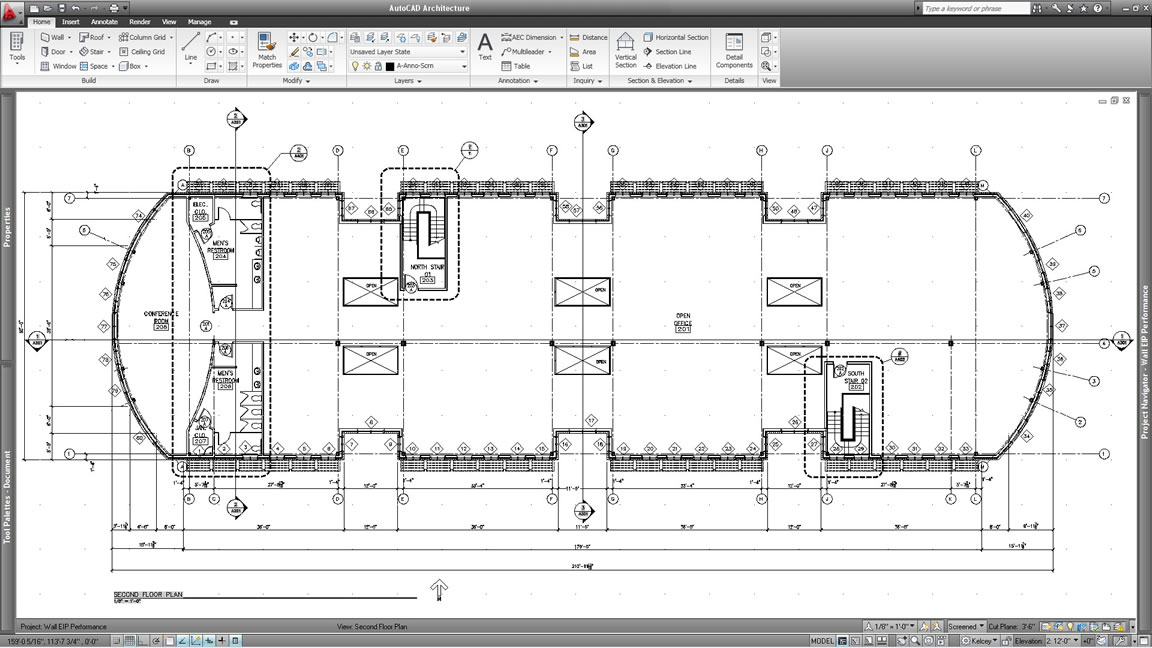Switch to the Annotate ribbon tab

(104, 21)
